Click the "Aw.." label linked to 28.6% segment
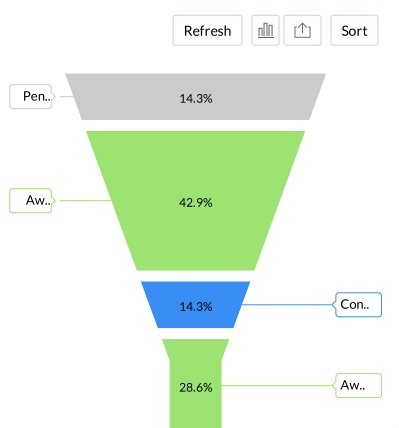This screenshot has width=399, height=428. tap(357, 385)
